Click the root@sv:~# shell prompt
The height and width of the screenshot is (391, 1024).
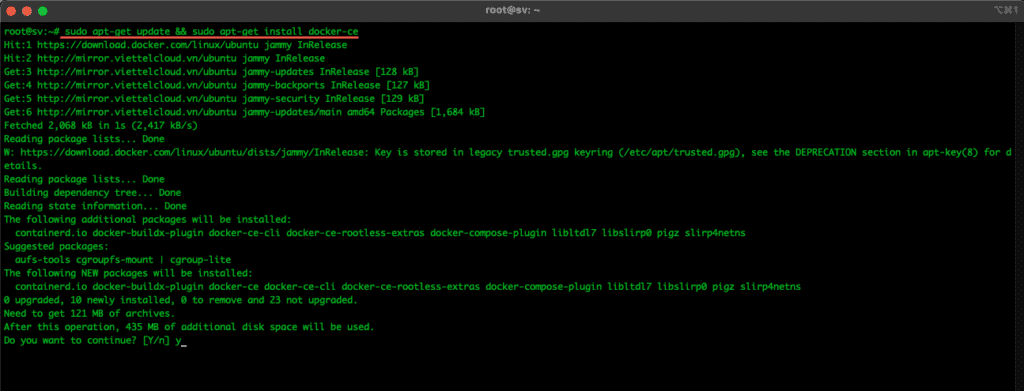[x=32, y=31]
